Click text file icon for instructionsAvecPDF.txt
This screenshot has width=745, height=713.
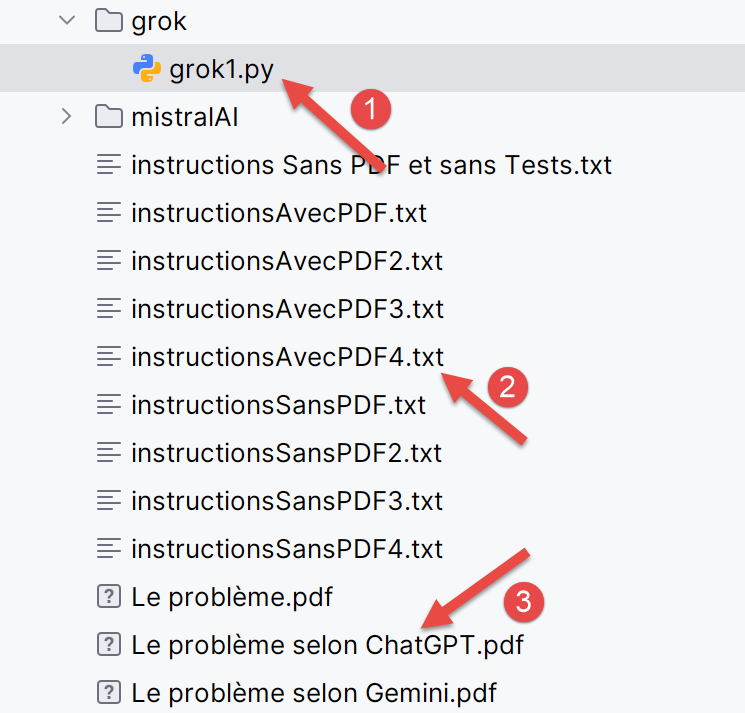[x=108, y=213]
